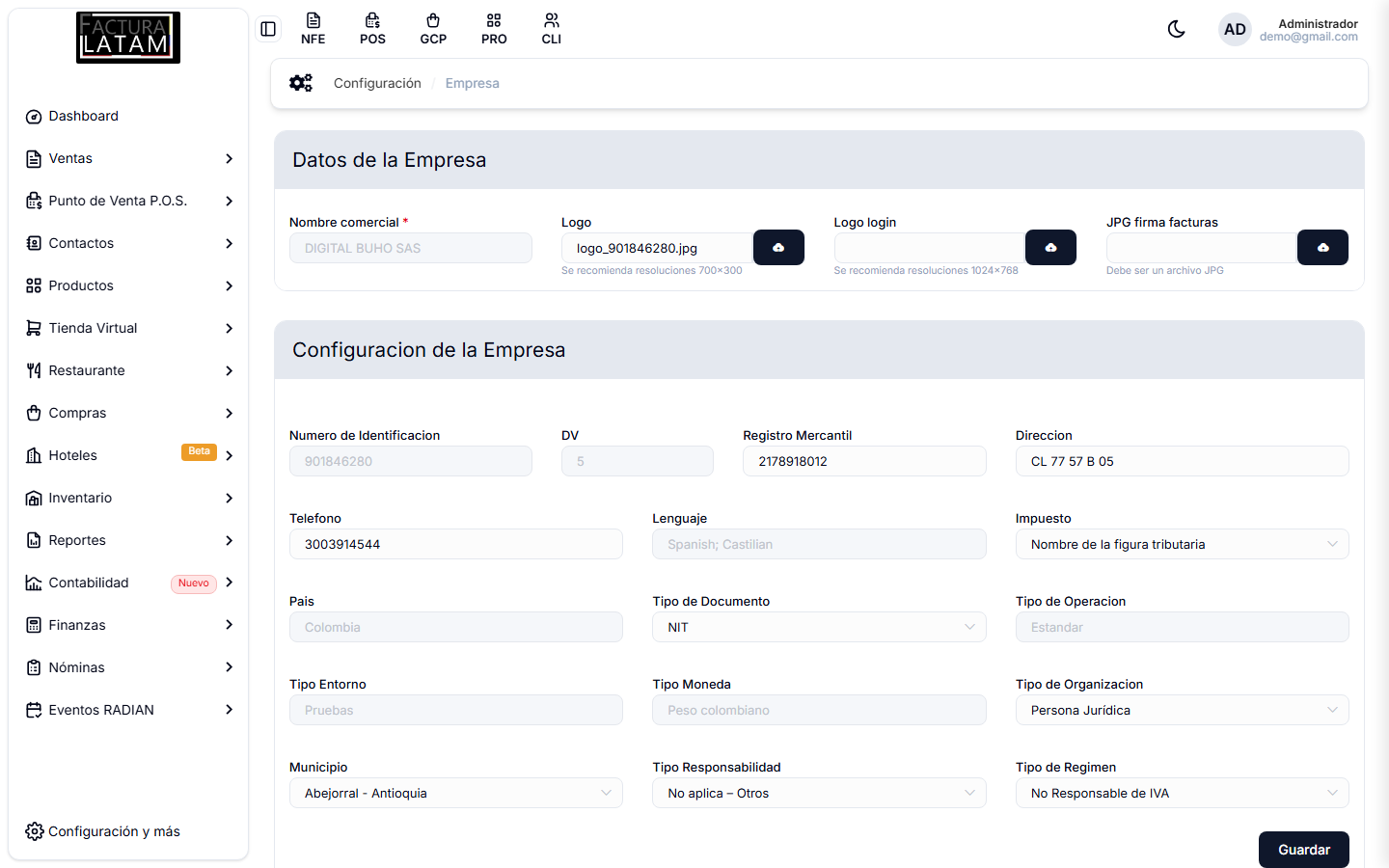The image size is (1389, 868).
Task: Open the AD user avatar menu
Action: [x=1235, y=29]
